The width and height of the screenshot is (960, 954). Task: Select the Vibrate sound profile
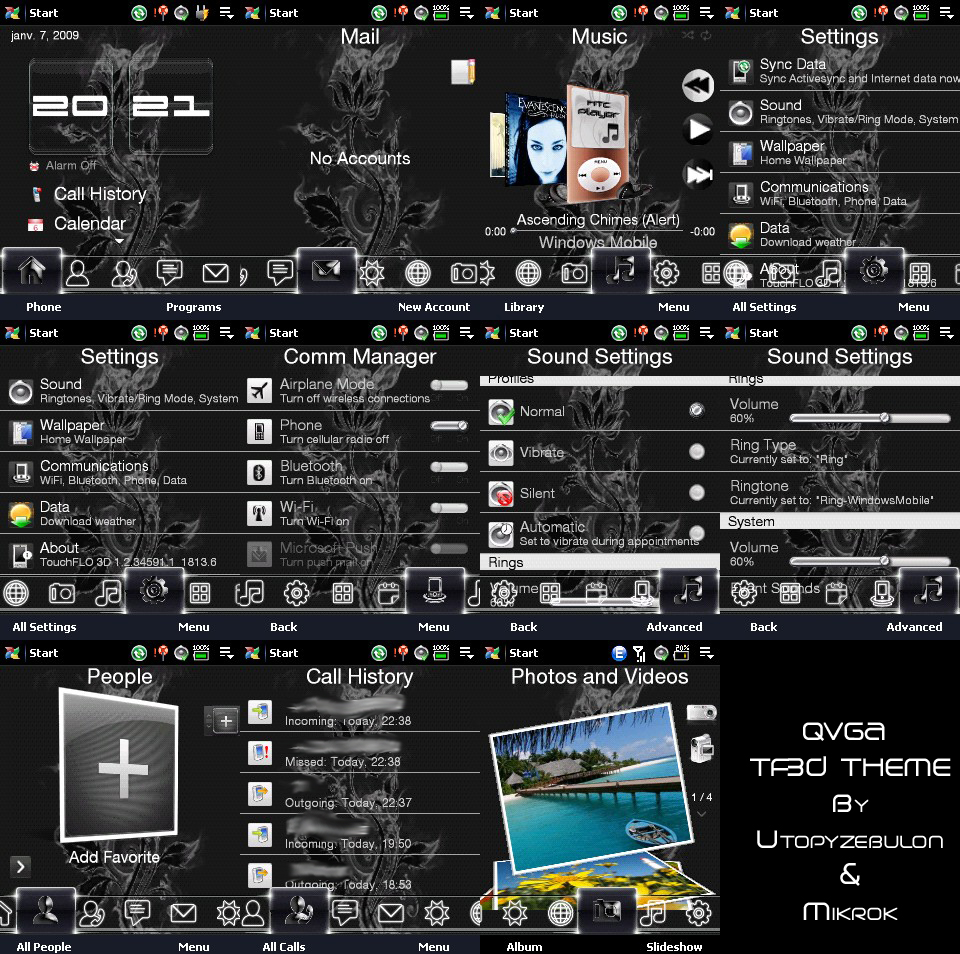[600, 452]
